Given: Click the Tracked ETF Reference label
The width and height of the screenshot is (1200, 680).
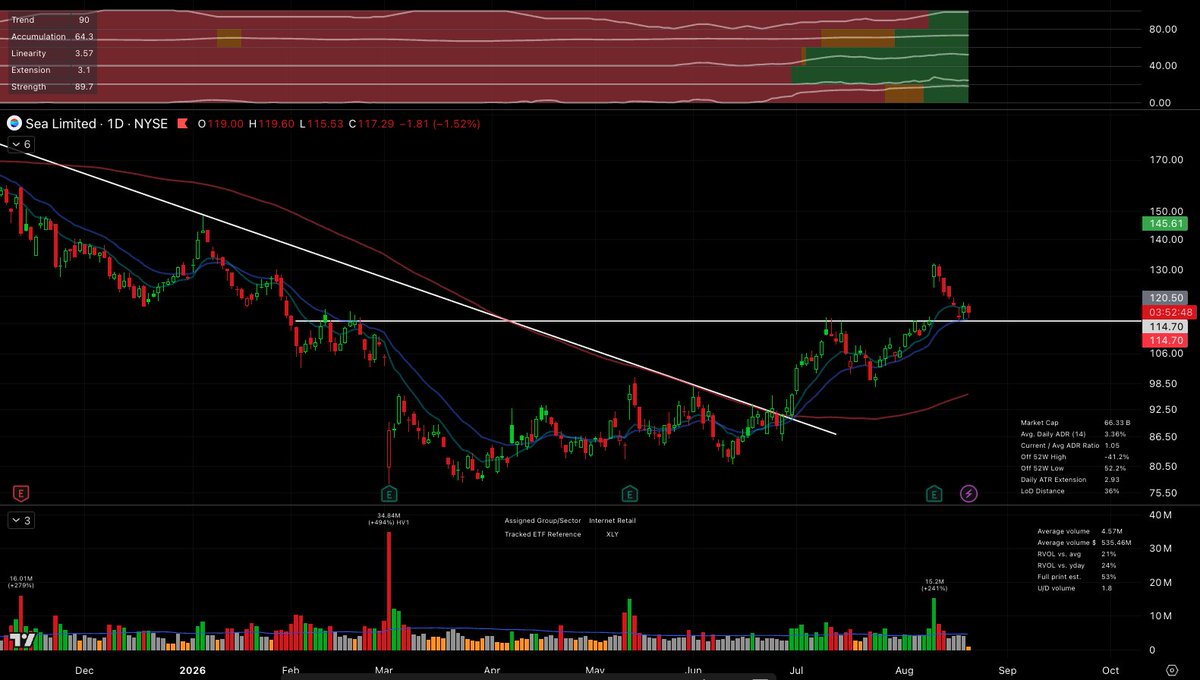Looking at the screenshot, I should 542,534.
